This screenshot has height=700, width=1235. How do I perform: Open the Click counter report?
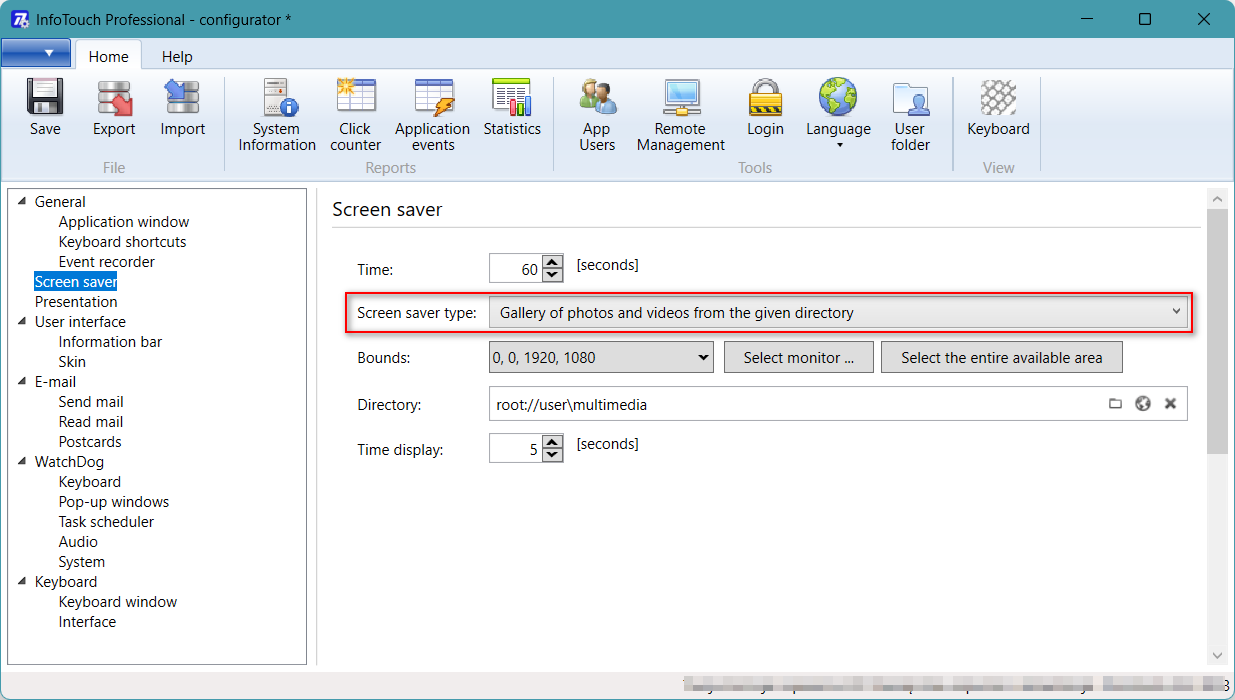tap(355, 115)
